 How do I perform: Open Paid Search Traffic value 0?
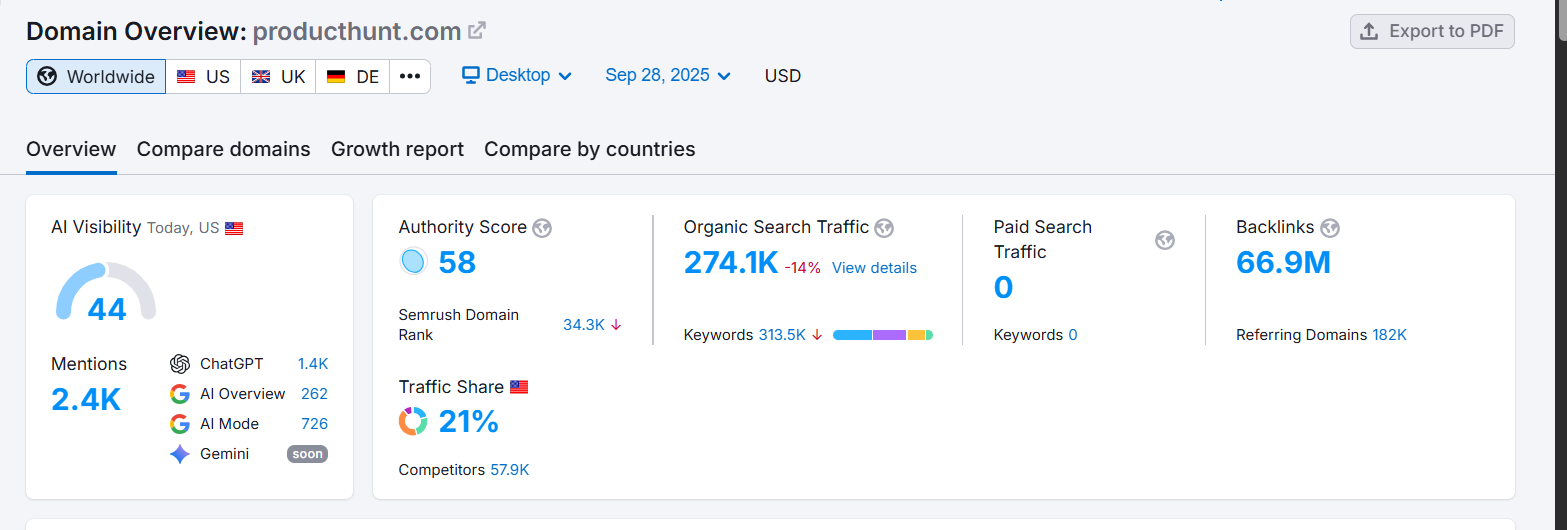1003,288
